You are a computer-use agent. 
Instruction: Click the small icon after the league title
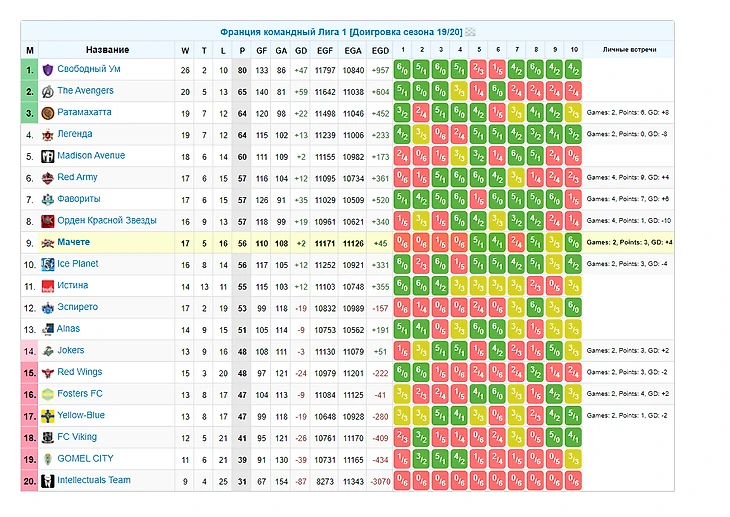[469, 32]
